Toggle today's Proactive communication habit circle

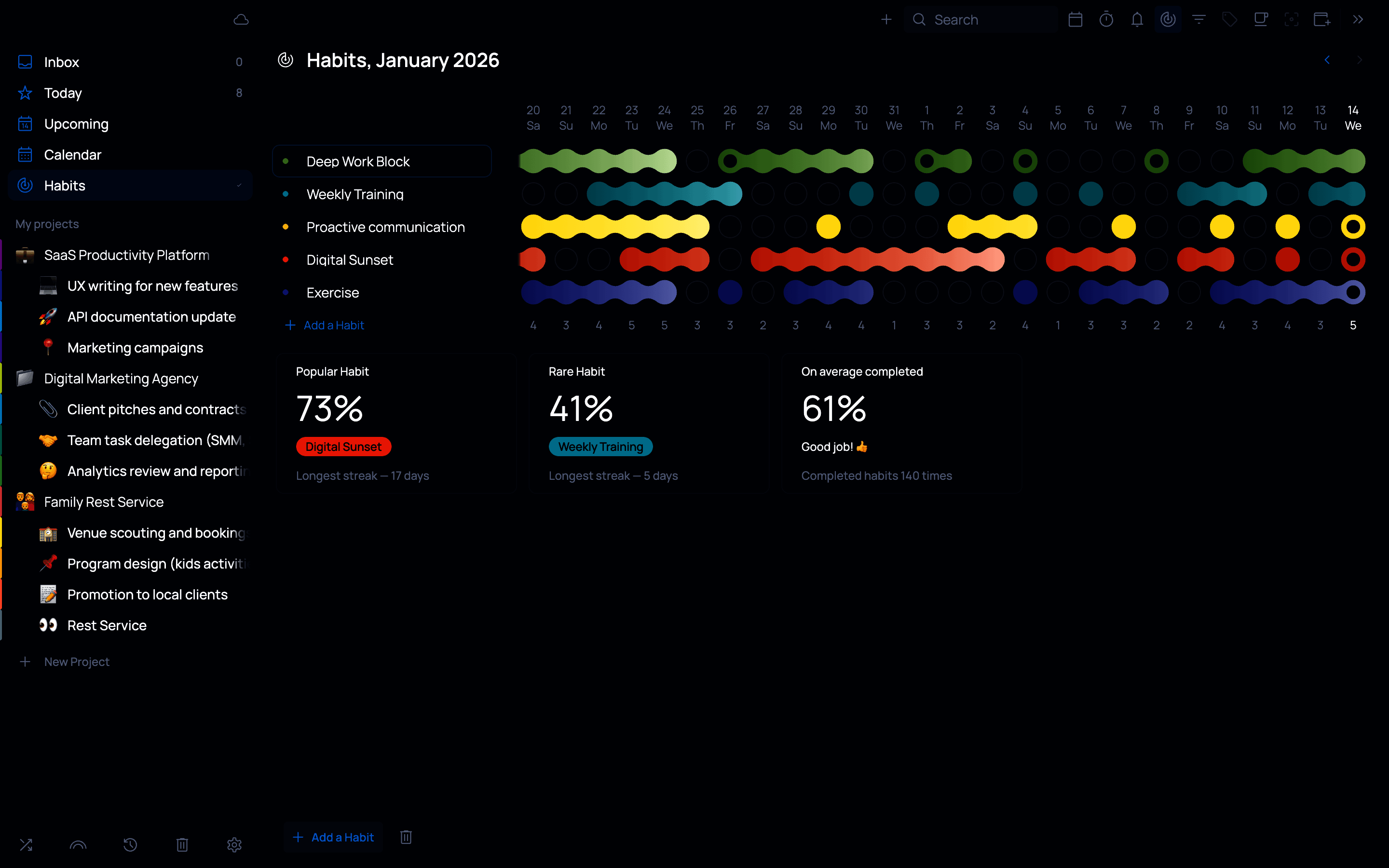pos(1353,227)
